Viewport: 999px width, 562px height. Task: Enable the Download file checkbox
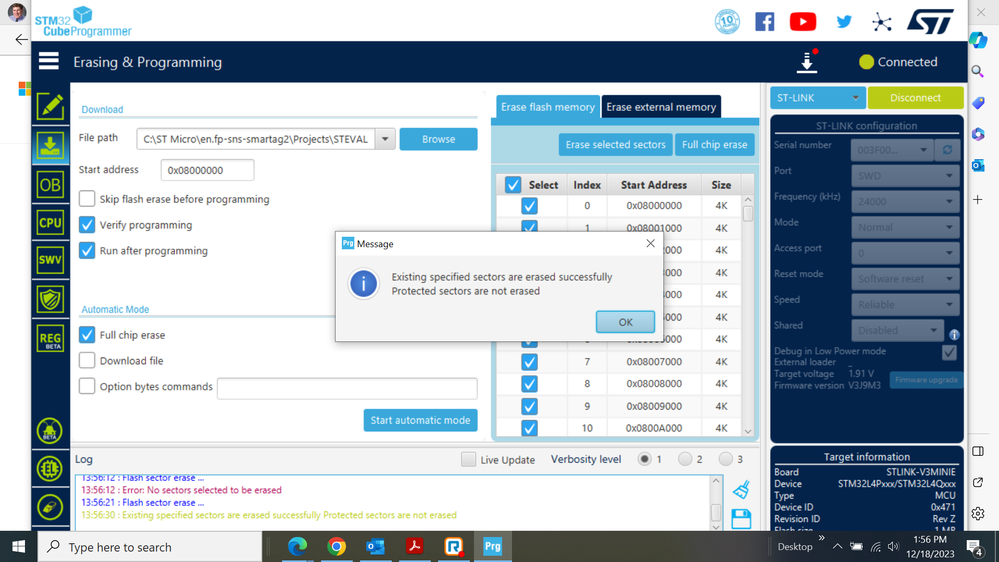[x=87, y=361]
